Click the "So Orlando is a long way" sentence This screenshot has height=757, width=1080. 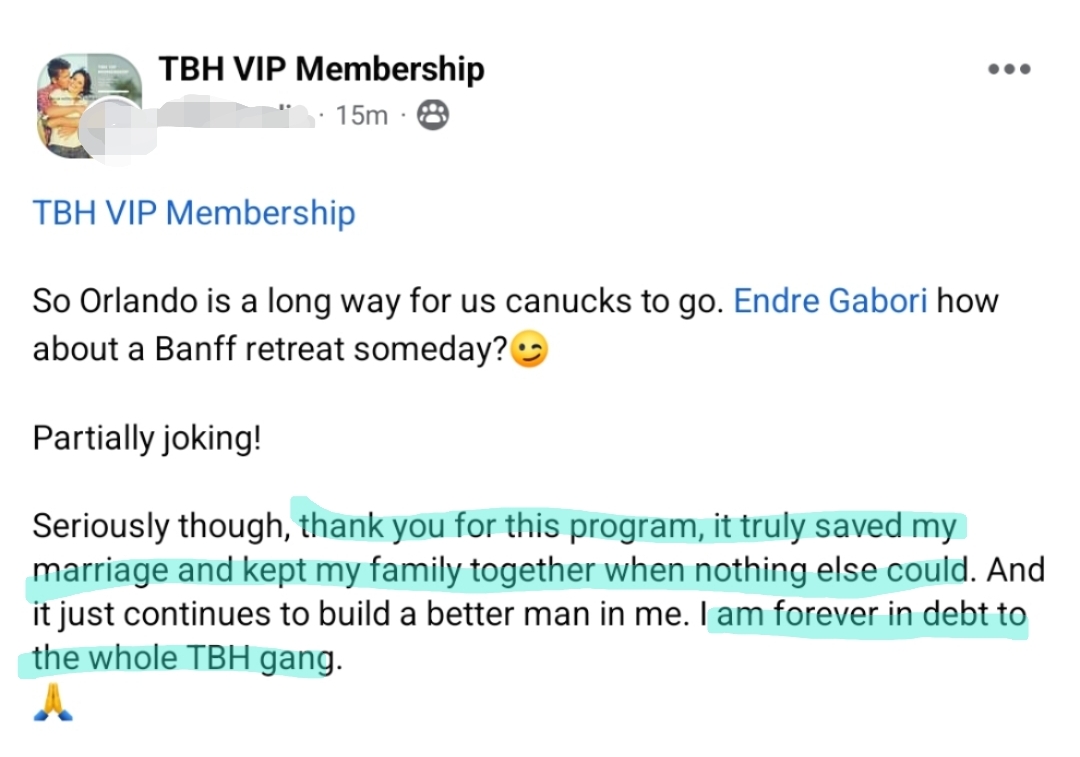point(250,301)
